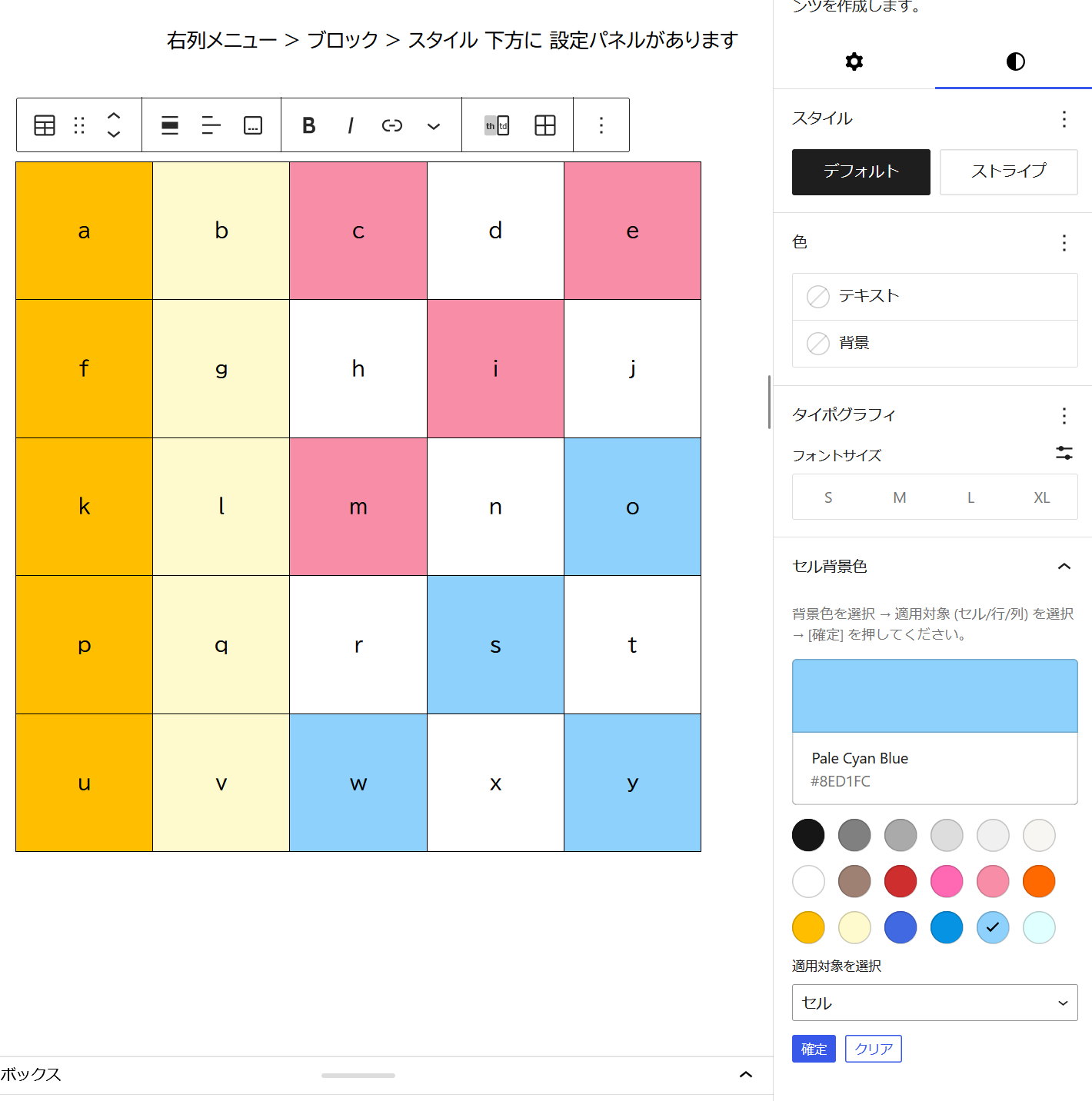Open the 色 panel options menu
This screenshot has width=1092, height=1101.
pos(1064,243)
